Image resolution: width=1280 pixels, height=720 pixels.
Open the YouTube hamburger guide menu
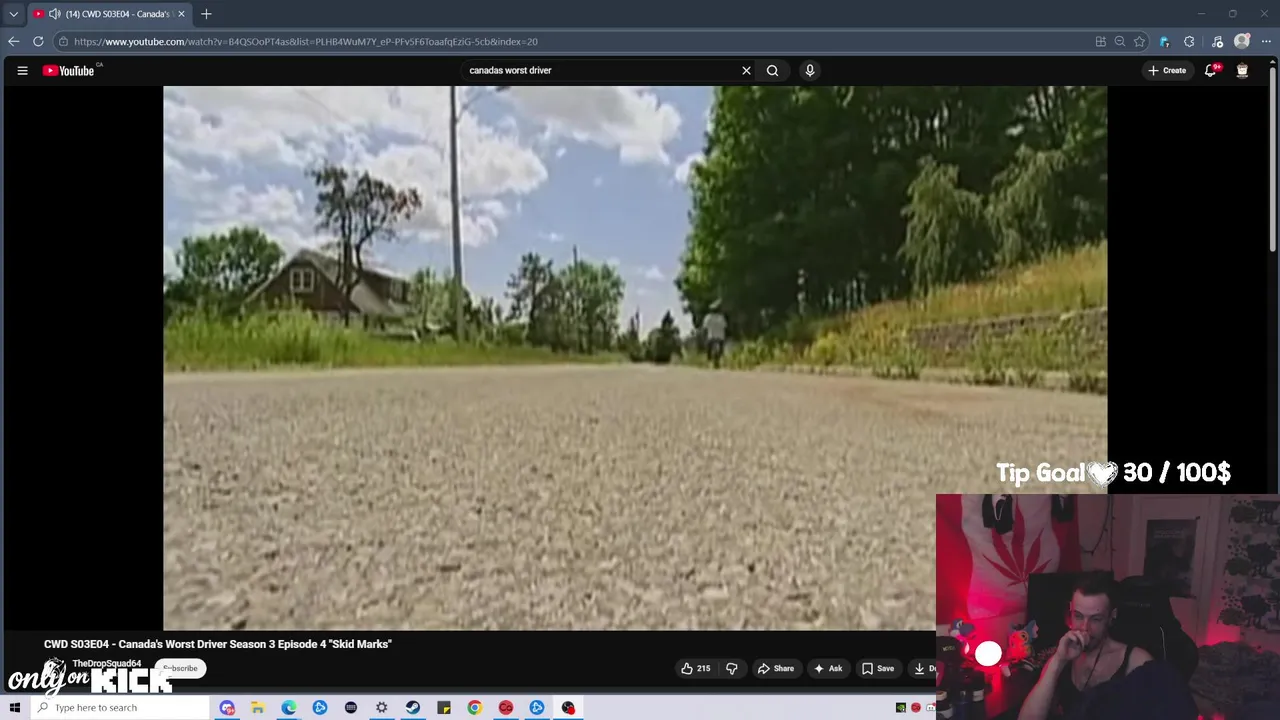(x=22, y=70)
